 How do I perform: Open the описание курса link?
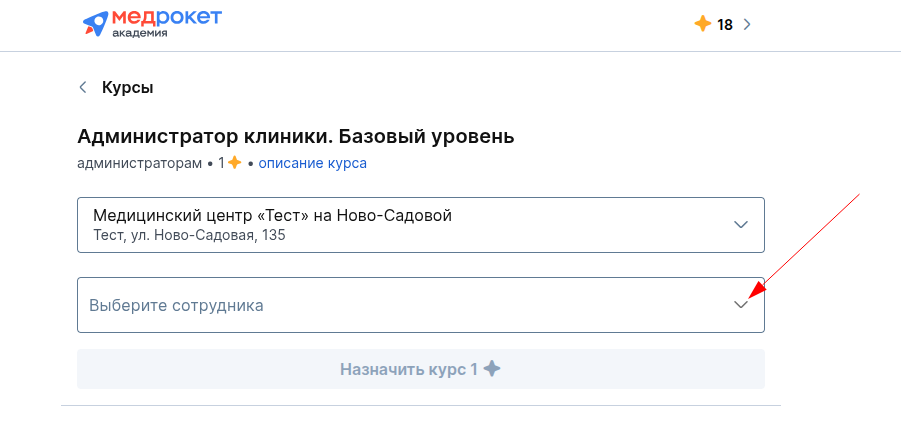tap(313, 163)
